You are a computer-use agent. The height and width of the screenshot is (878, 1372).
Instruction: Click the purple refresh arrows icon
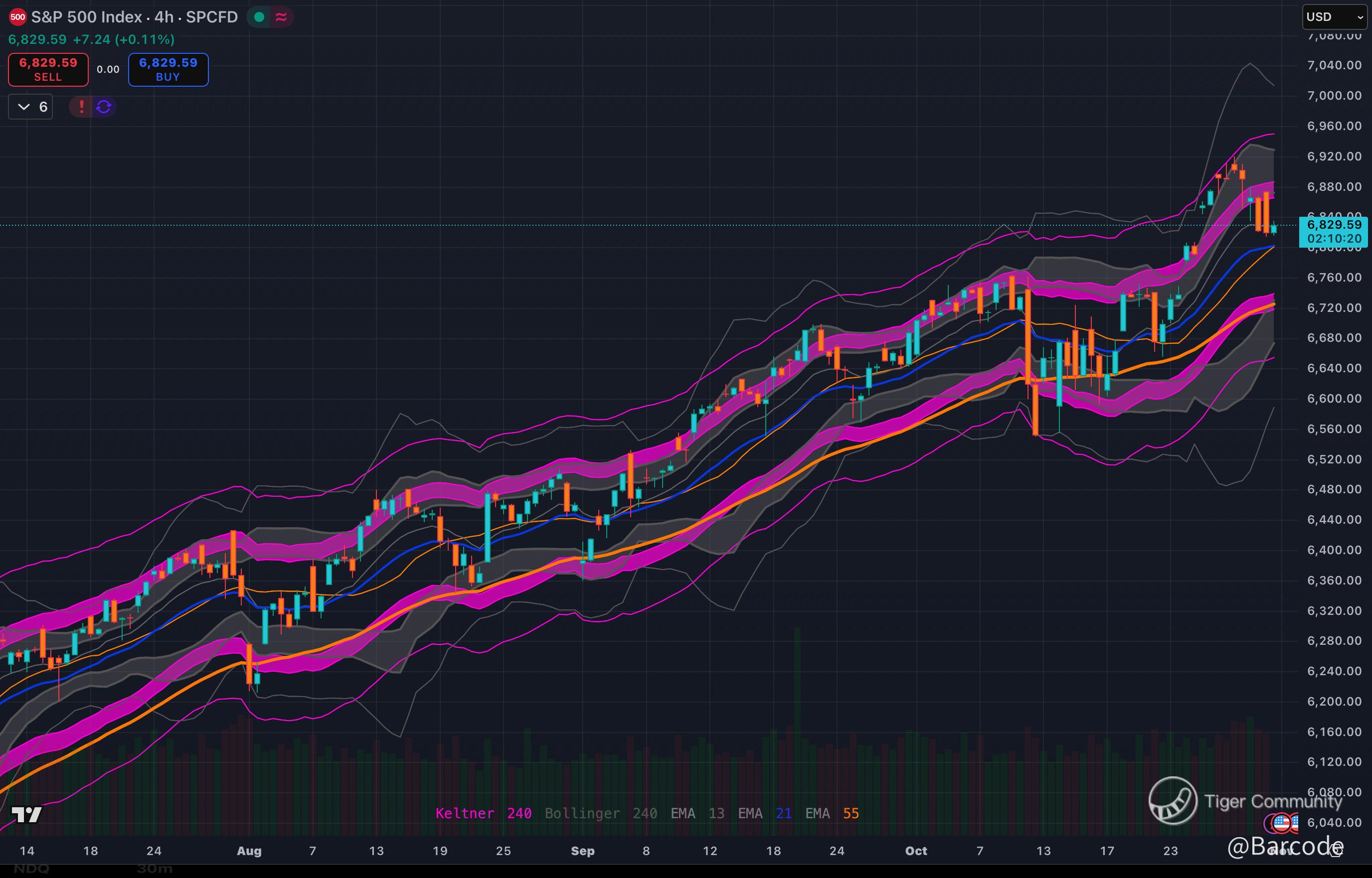[x=104, y=107]
